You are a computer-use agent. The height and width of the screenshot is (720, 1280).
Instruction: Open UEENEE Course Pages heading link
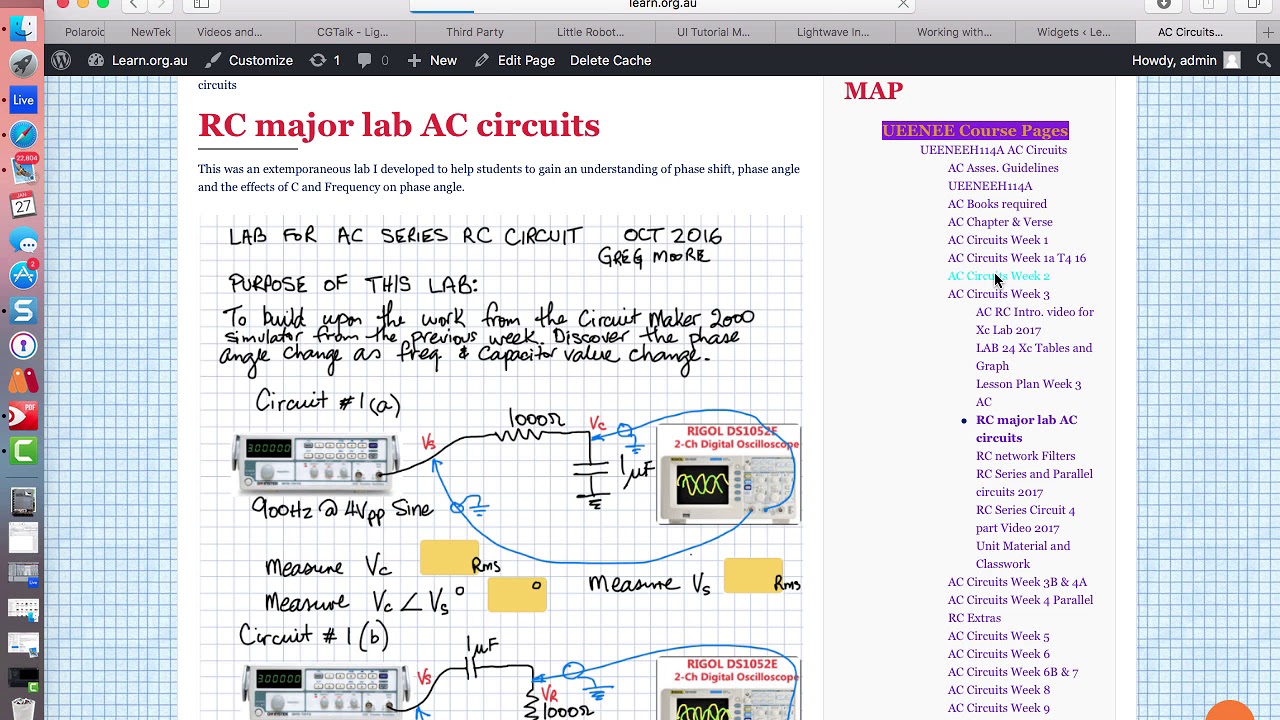coord(975,130)
